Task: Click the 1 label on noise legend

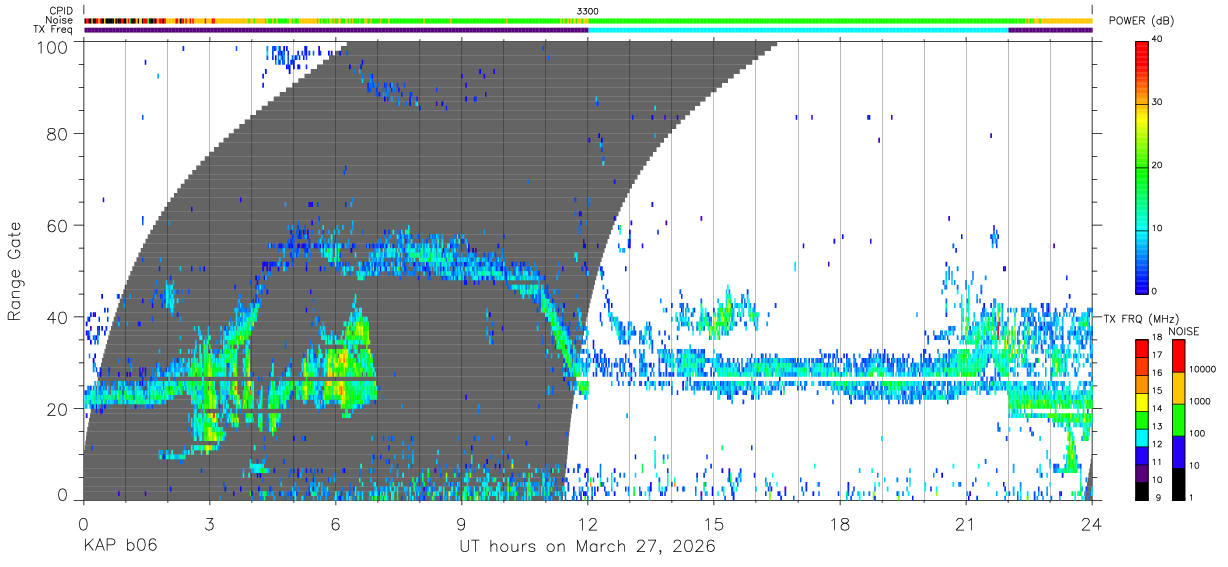Action: tap(1192, 497)
